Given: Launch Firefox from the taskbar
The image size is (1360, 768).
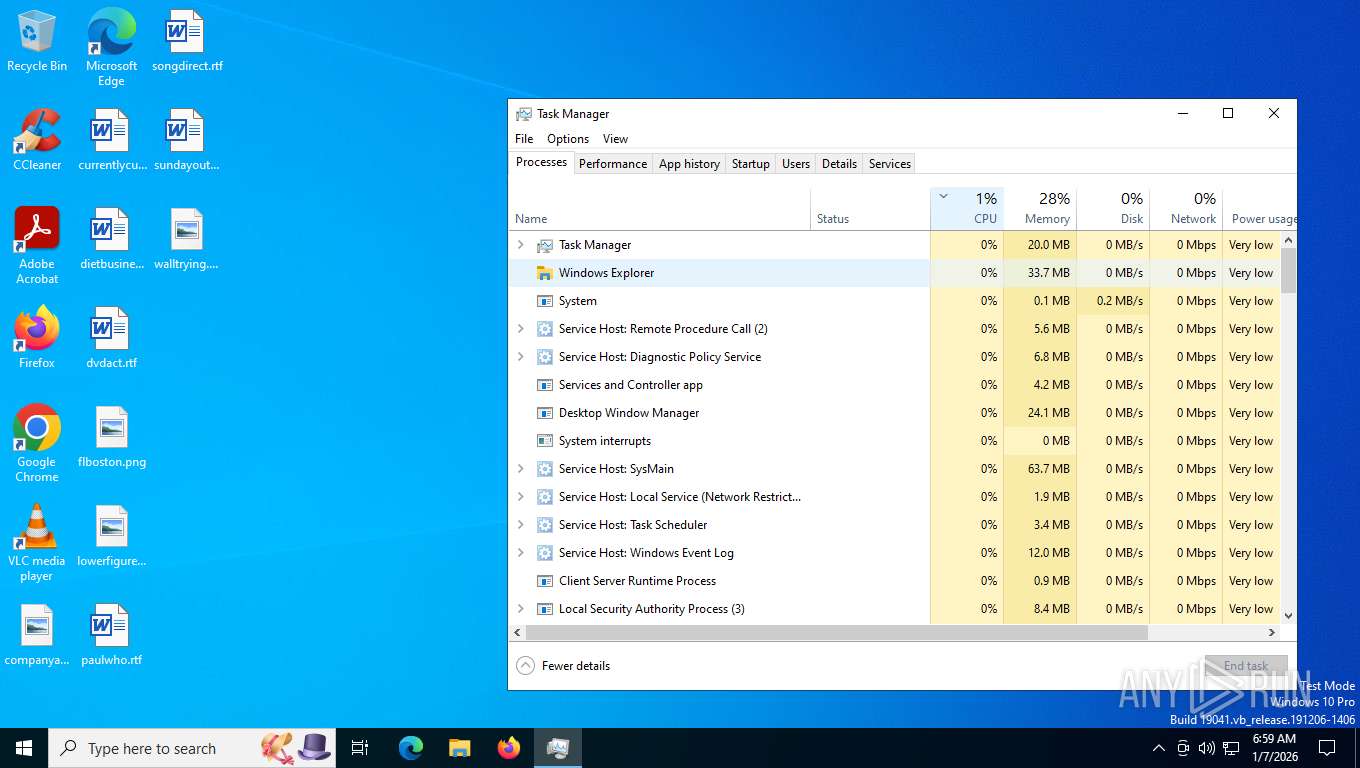Looking at the screenshot, I should tap(509, 748).
